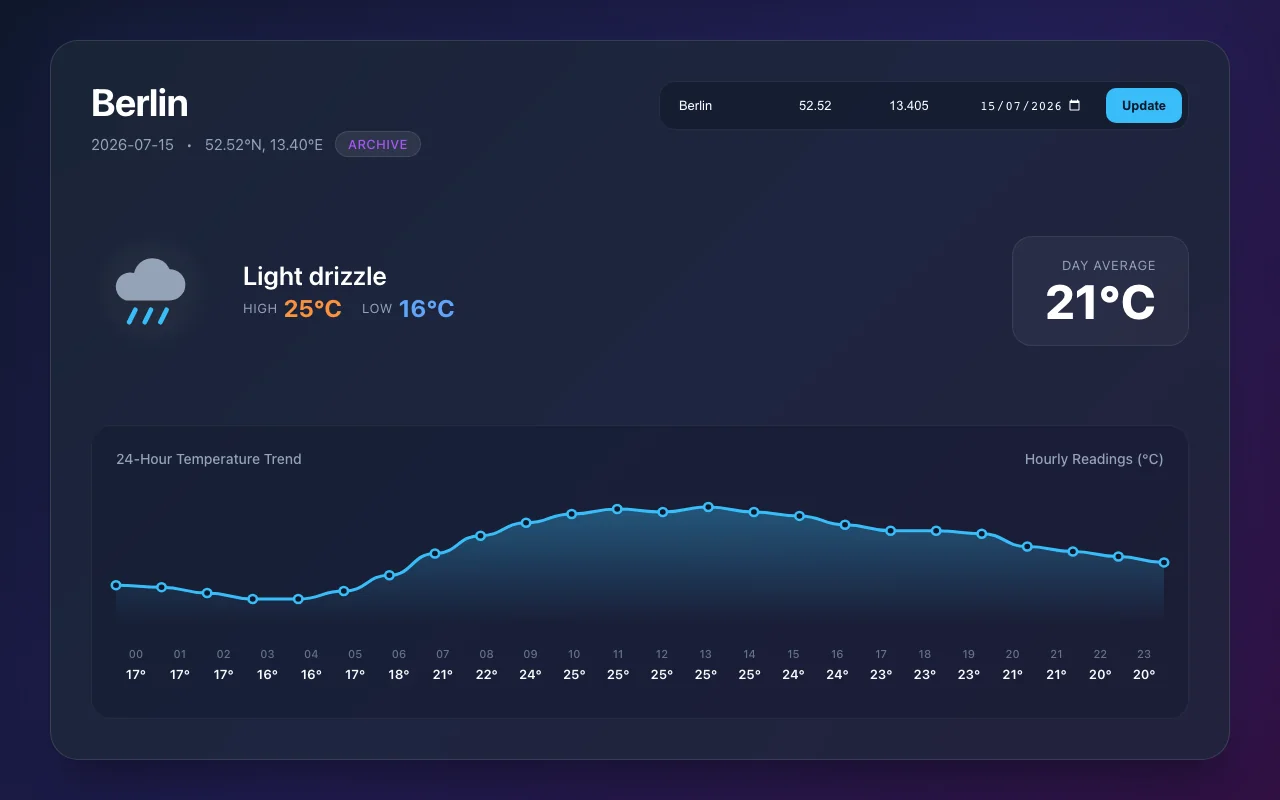Click the ARCHIVE badge
The width and height of the screenshot is (1280, 800).
click(x=378, y=144)
